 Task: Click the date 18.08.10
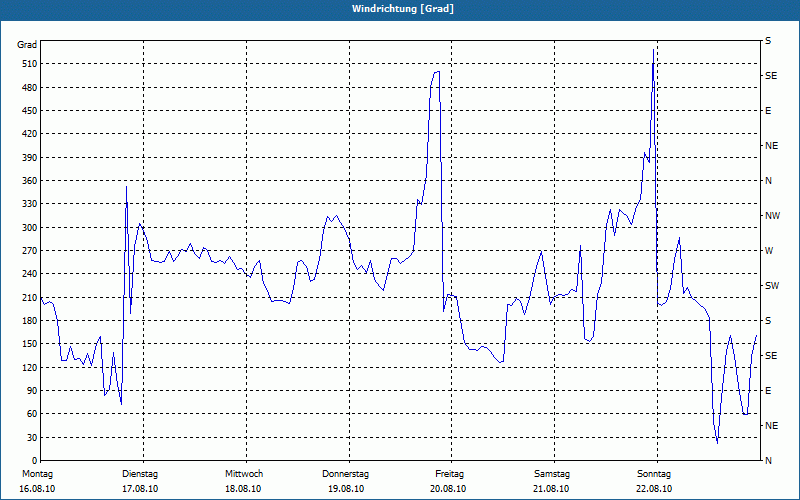pos(243,489)
